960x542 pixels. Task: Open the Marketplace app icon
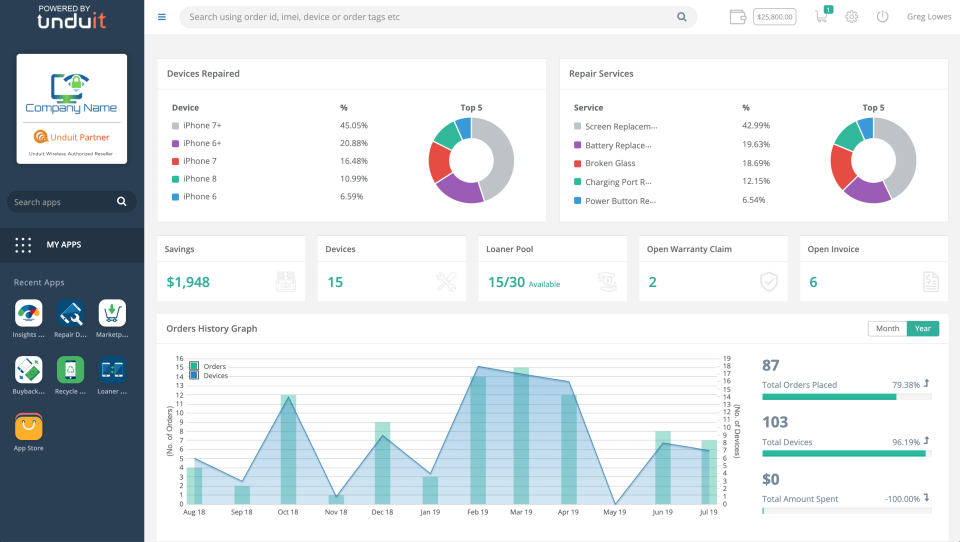coord(112,314)
